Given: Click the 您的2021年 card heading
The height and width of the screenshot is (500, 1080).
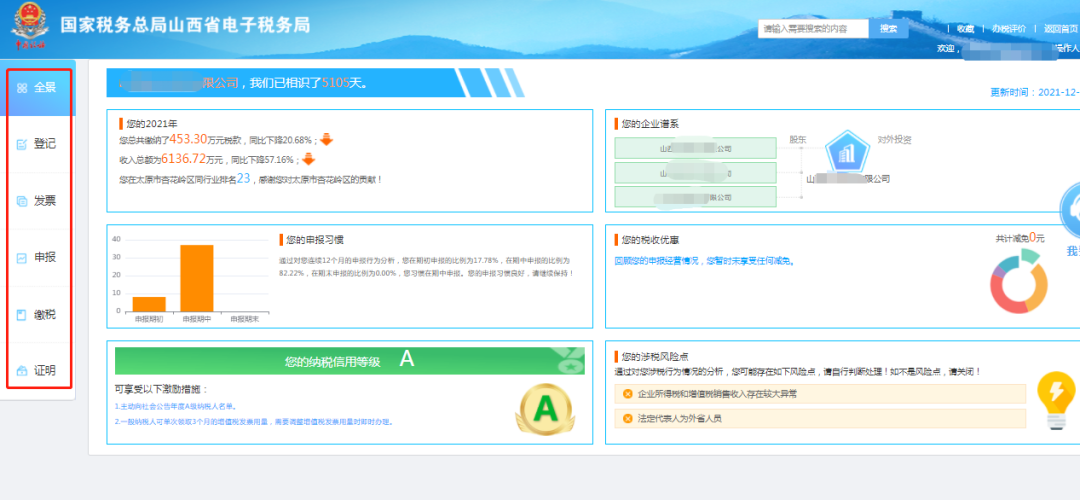Looking at the screenshot, I should (152, 124).
